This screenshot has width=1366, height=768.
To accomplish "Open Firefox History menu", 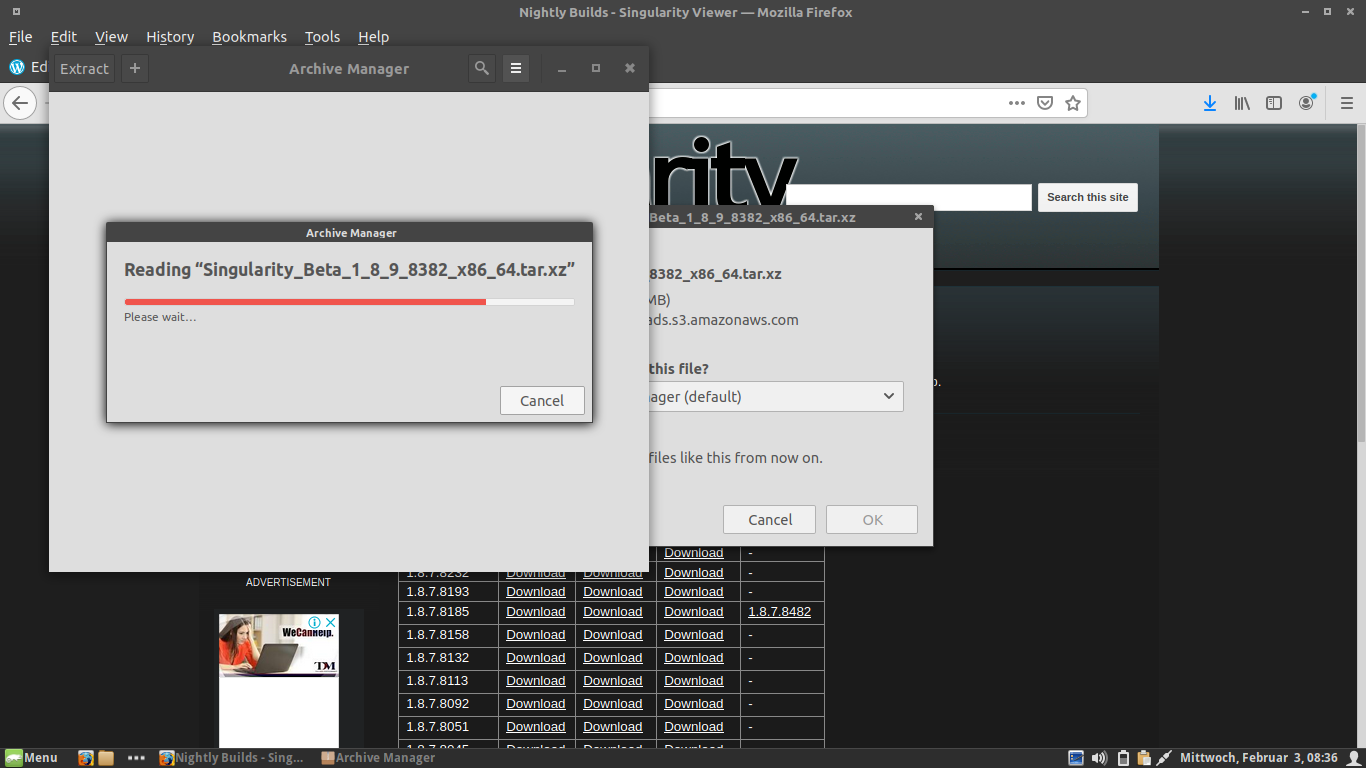I will tap(170, 37).
